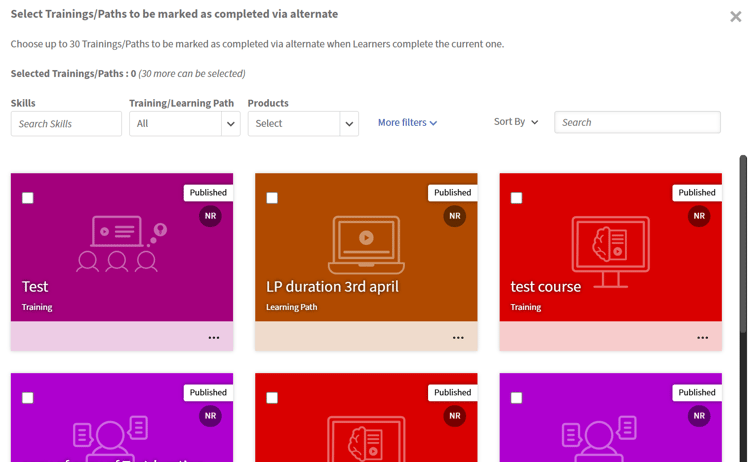
Task: Click Published badge on test course card
Action: (697, 193)
